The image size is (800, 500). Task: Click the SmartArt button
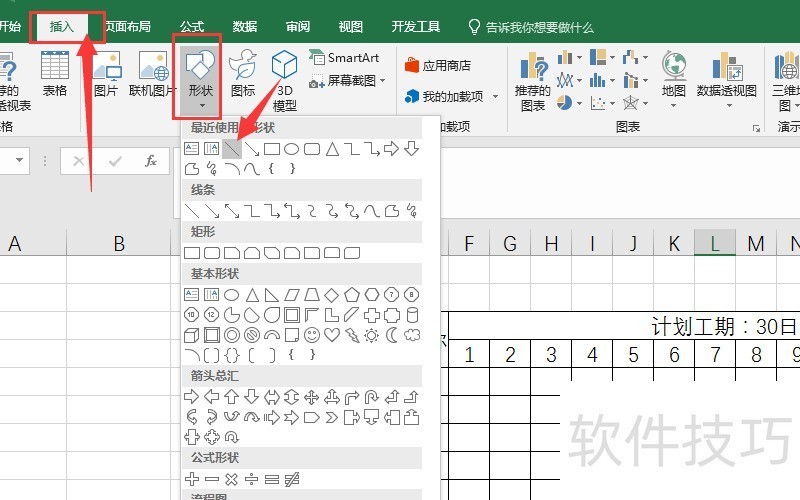[x=344, y=58]
